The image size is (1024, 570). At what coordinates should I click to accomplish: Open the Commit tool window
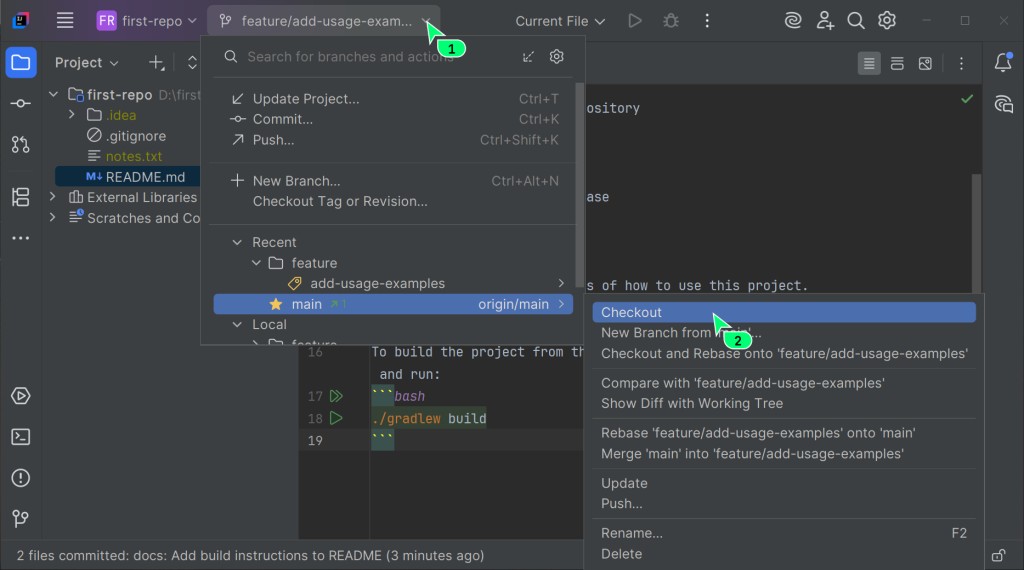21,103
